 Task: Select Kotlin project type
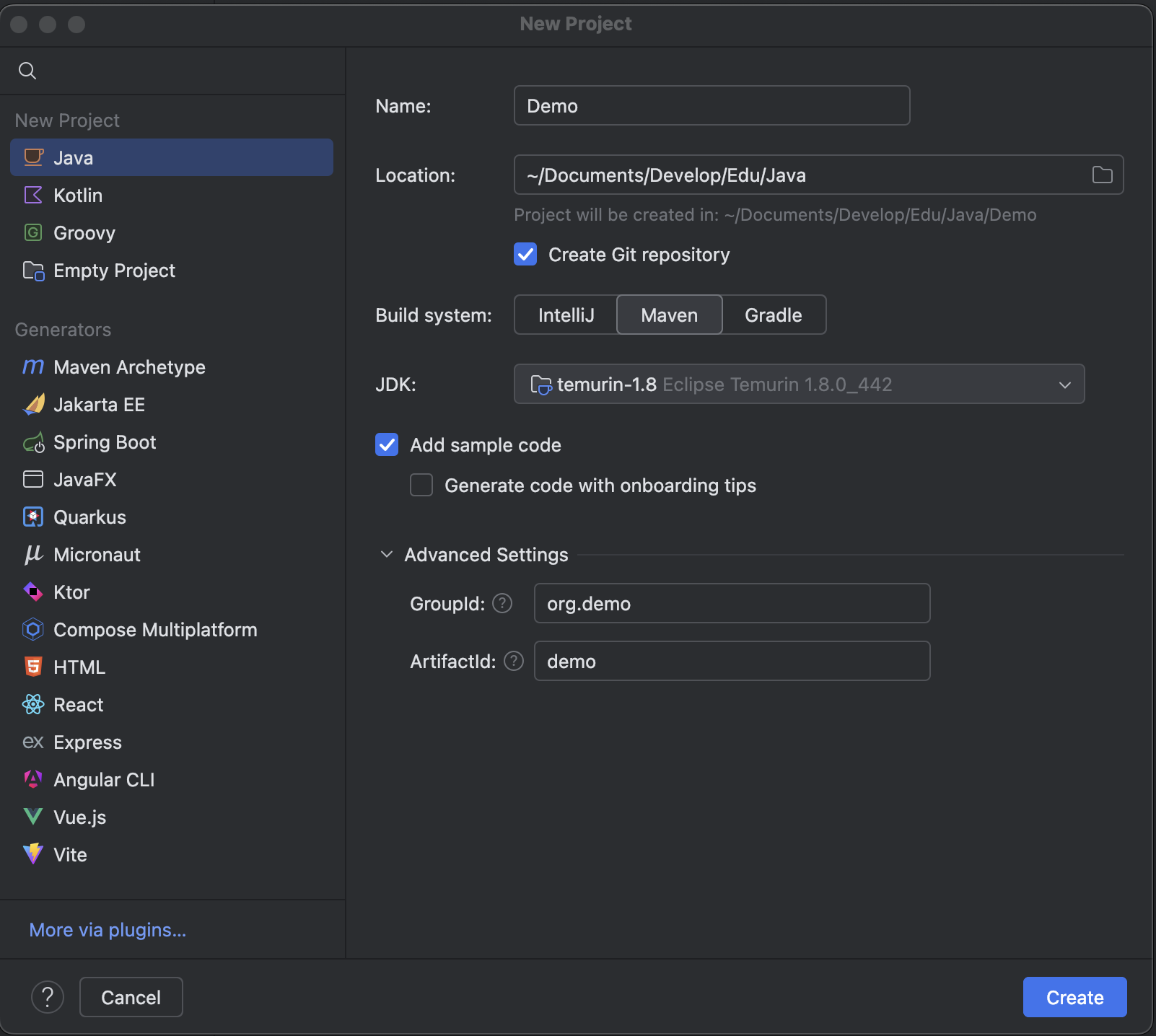click(x=172, y=195)
